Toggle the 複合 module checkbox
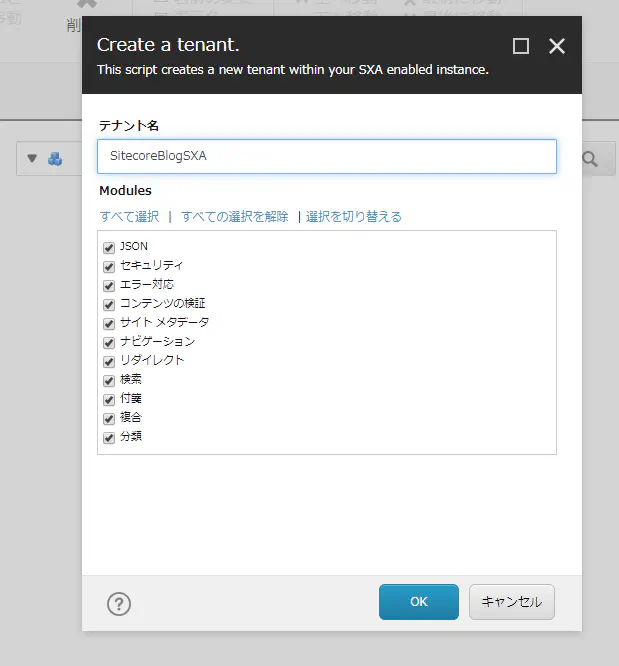The width and height of the screenshot is (619, 666). [109, 419]
